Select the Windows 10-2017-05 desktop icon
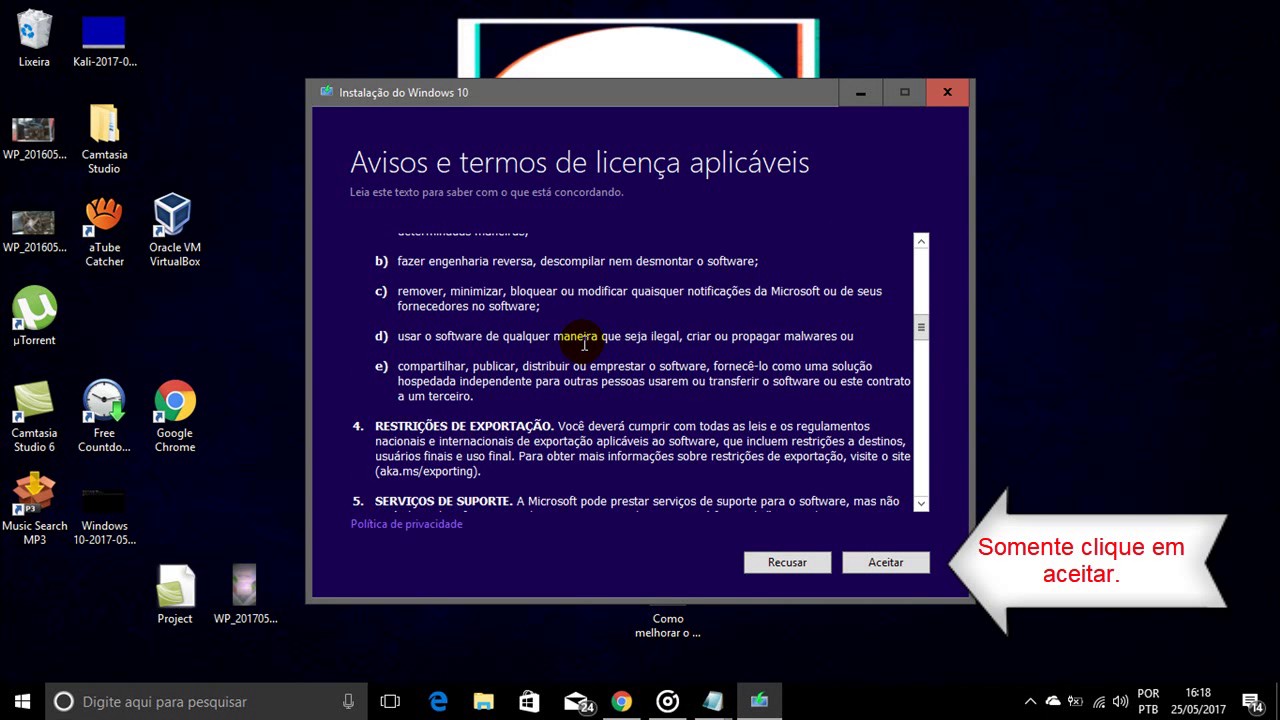The image size is (1280, 720). pos(104,515)
